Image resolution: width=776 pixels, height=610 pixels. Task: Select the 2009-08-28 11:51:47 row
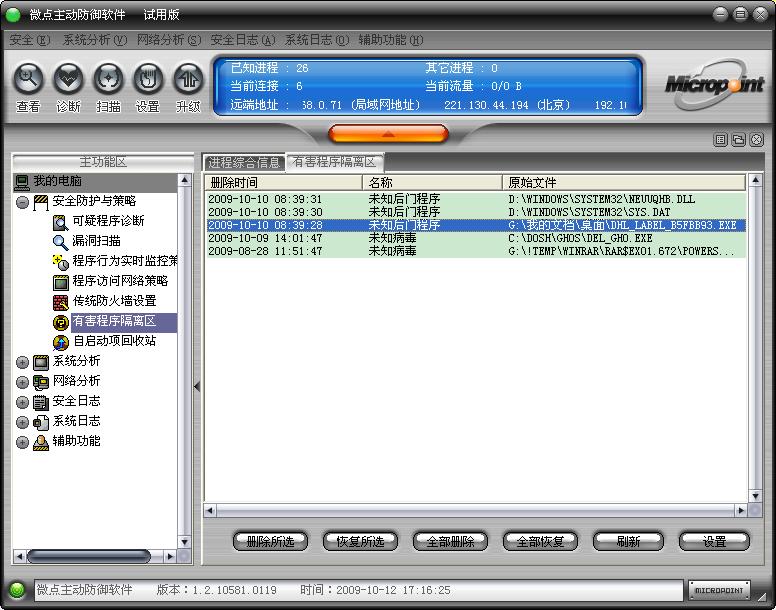[476, 251]
